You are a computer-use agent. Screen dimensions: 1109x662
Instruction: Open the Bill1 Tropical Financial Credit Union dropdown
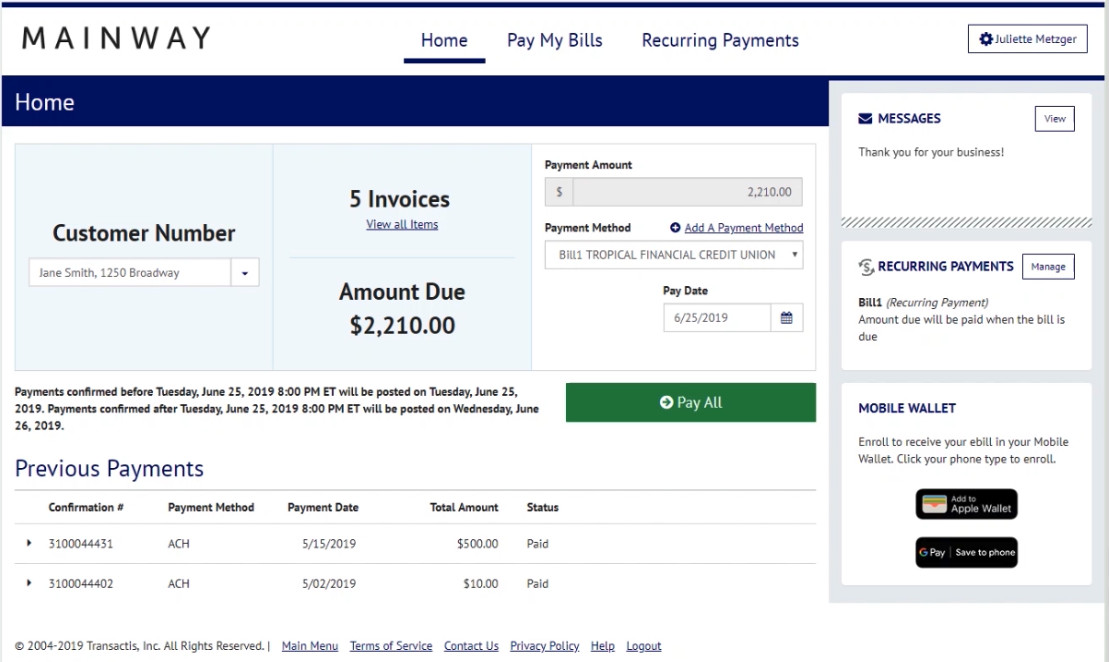(x=674, y=255)
